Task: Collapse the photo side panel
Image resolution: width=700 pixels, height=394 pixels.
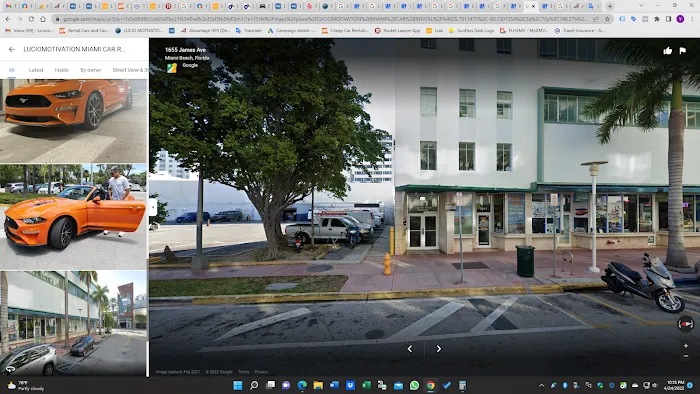Action: coord(153,207)
